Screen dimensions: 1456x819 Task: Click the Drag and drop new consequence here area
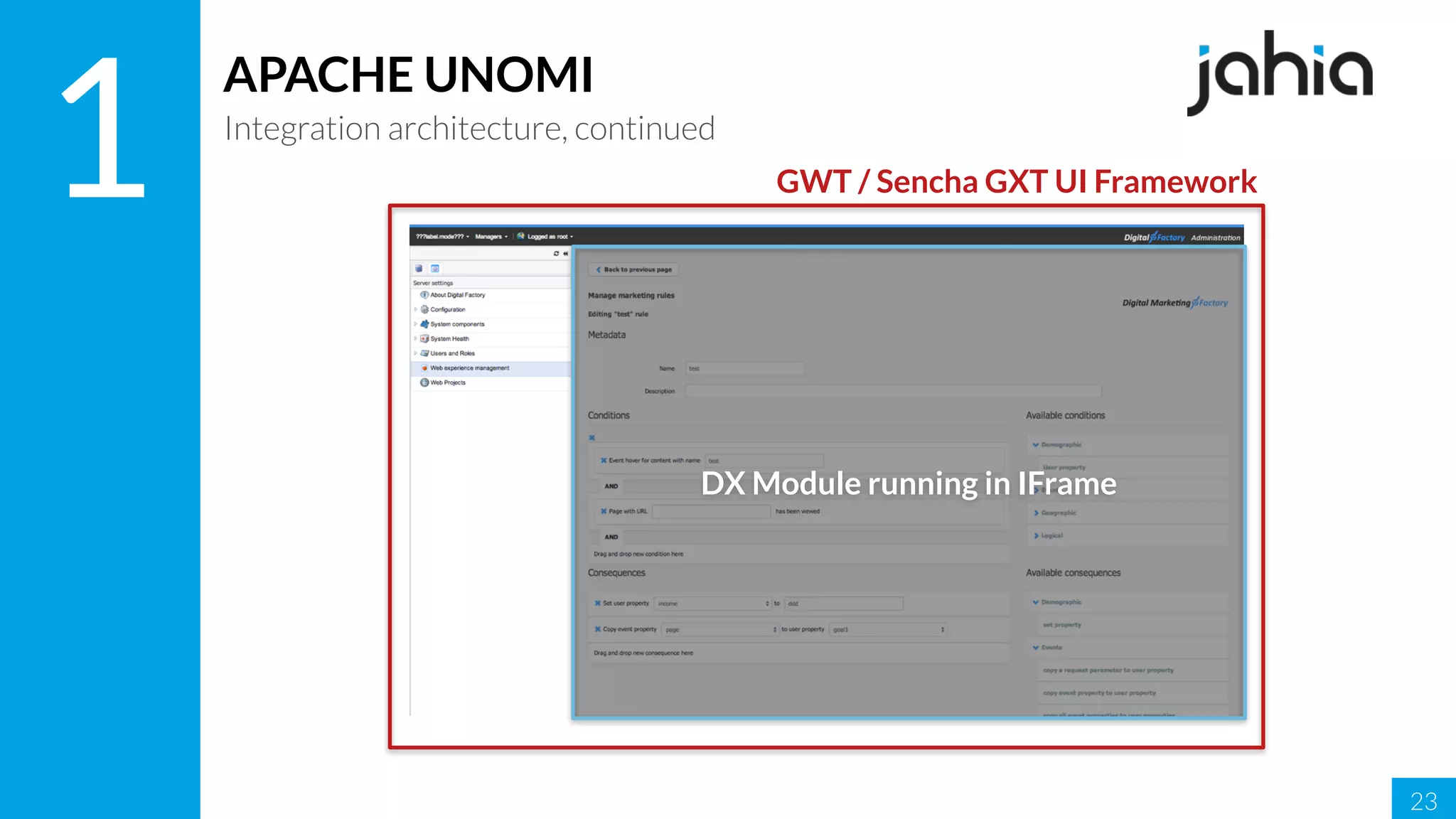click(x=799, y=653)
